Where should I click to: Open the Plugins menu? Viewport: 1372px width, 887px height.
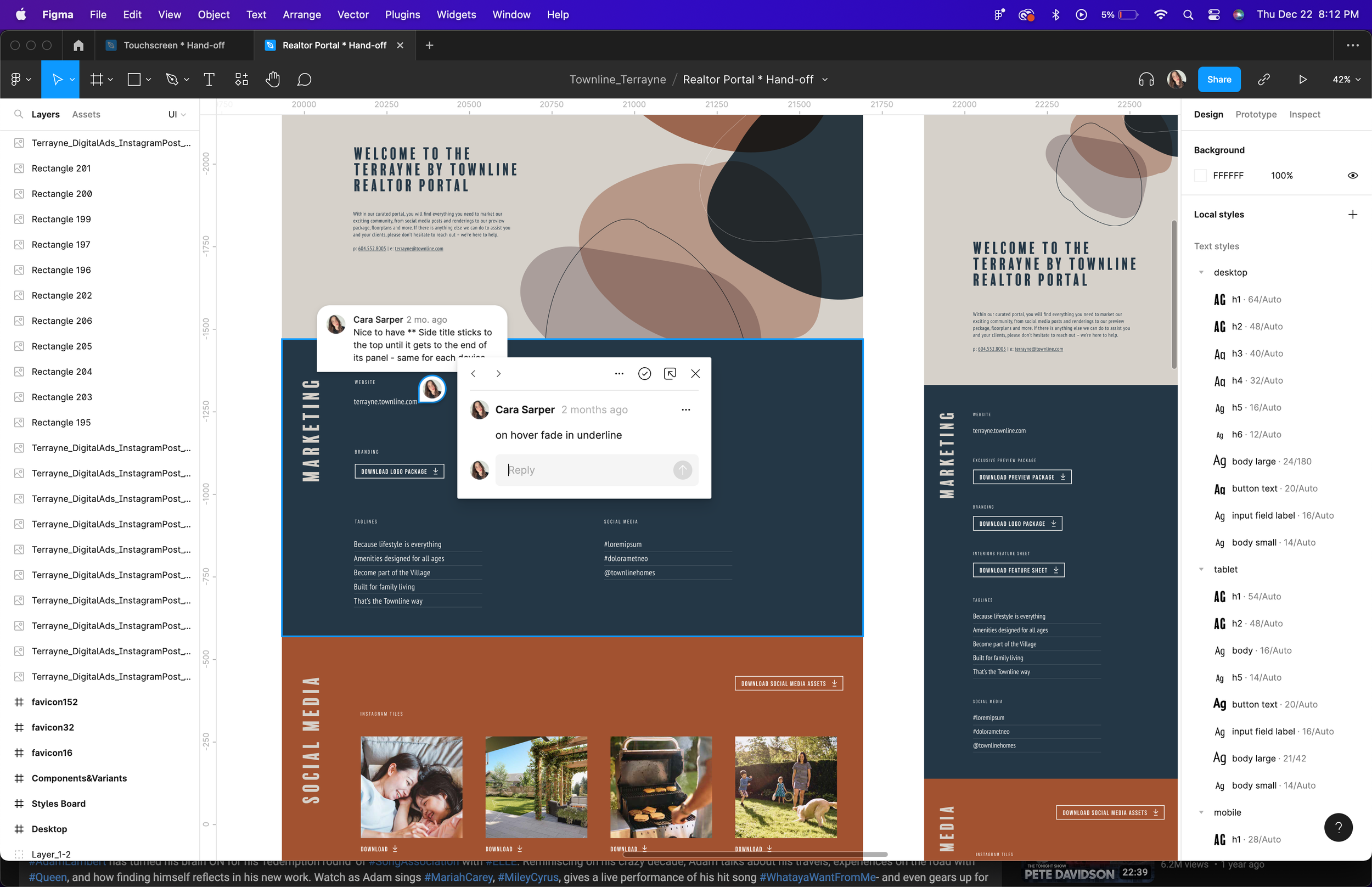click(x=402, y=14)
